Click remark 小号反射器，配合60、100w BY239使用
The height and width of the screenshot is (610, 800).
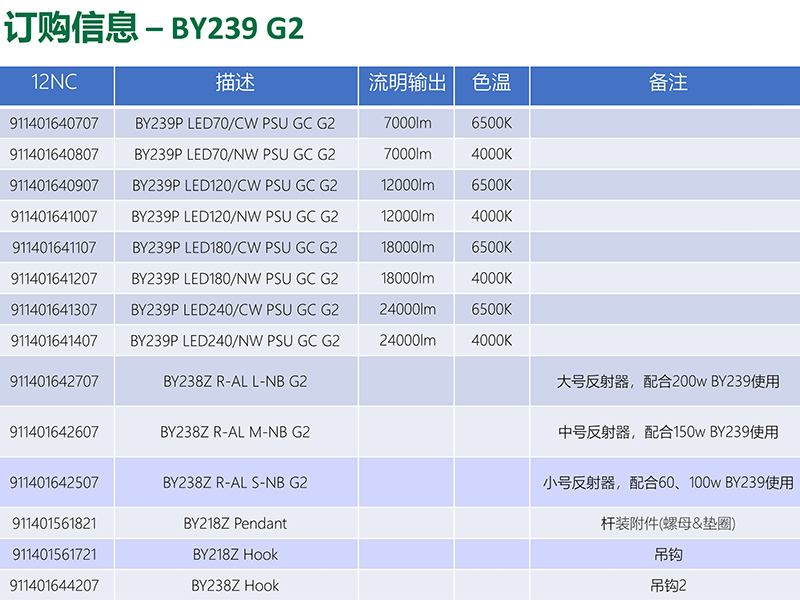(668, 483)
